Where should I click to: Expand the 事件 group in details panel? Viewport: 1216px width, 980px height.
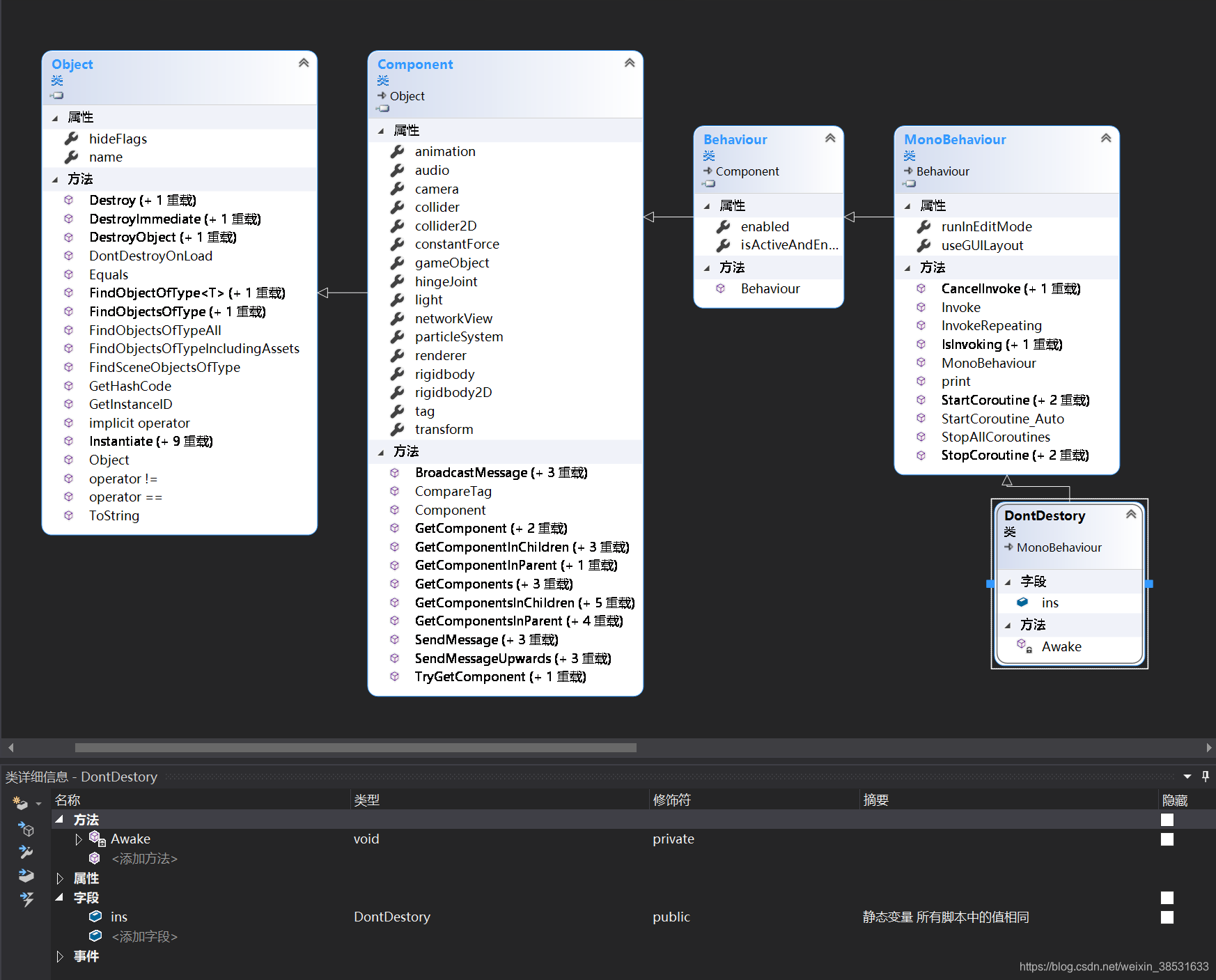(x=60, y=956)
